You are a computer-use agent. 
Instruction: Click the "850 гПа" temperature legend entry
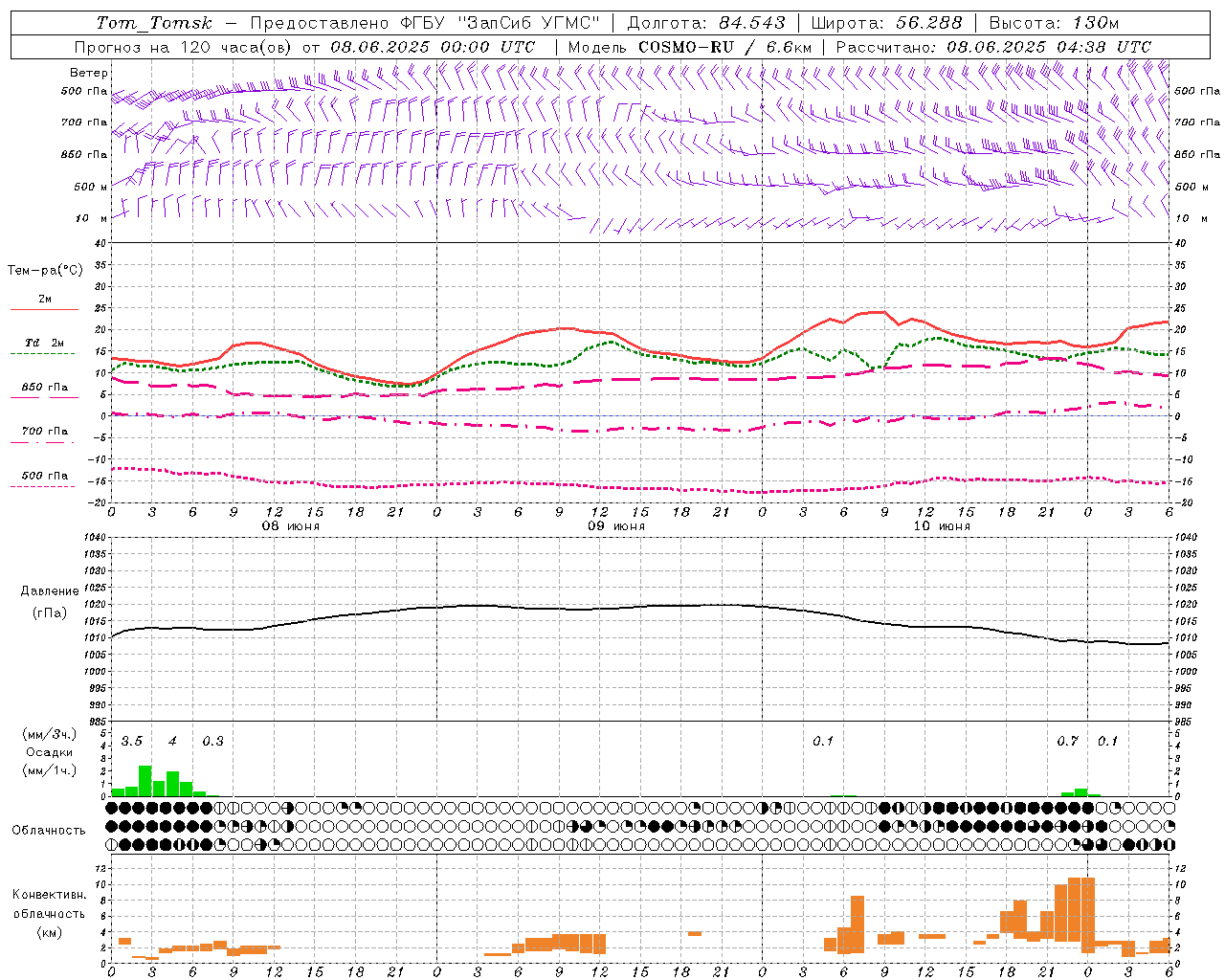click(x=45, y=387)
